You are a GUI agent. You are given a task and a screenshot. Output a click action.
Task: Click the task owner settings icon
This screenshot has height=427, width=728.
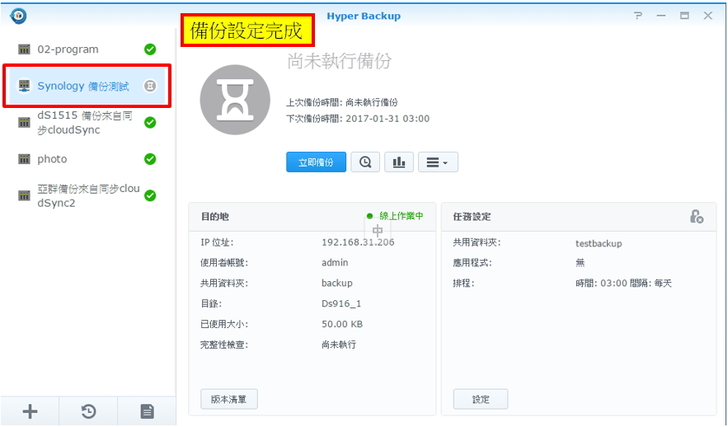[696, 216]
